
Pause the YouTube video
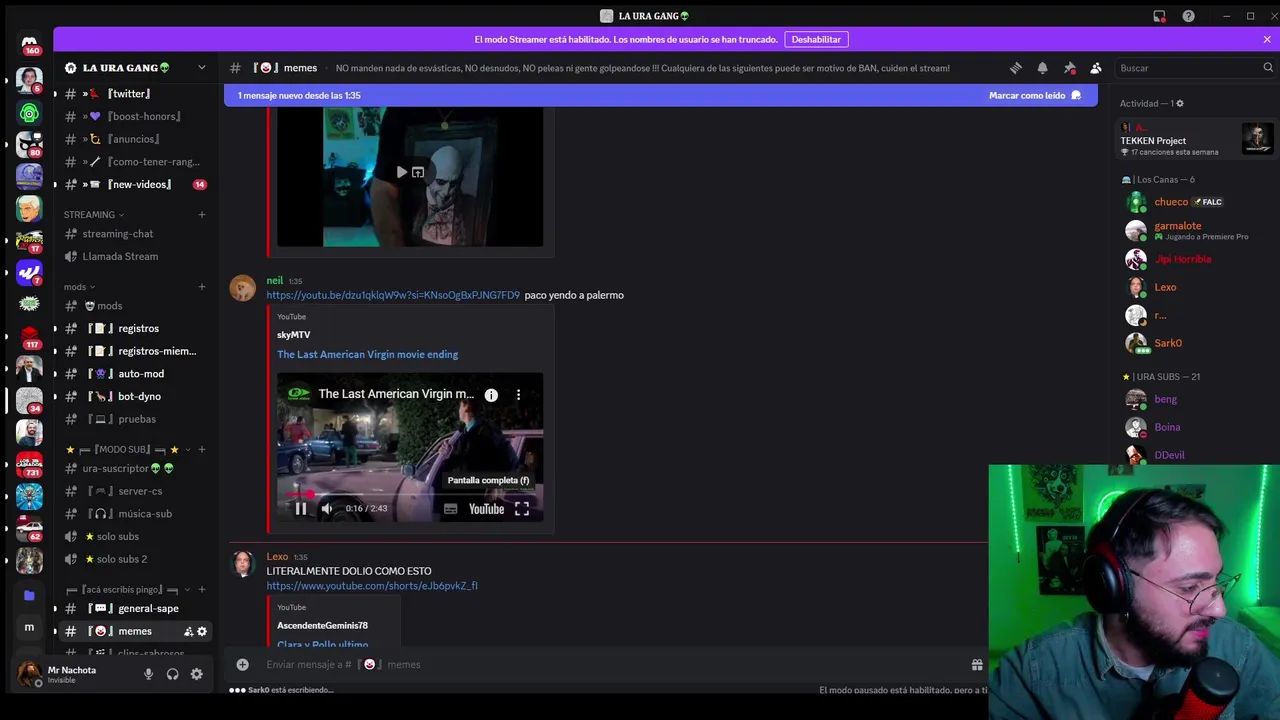pos(300,508)
